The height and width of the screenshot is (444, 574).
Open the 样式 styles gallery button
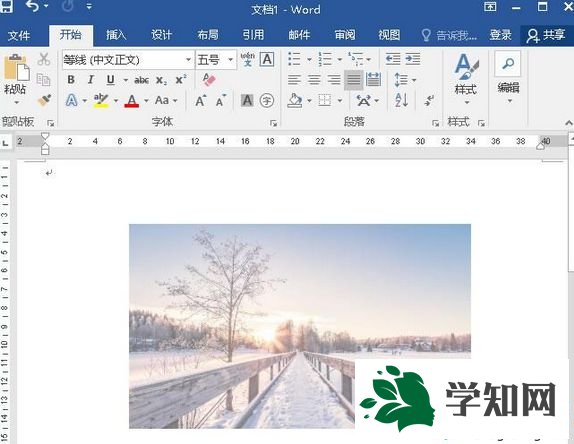[x=466, y=78]
